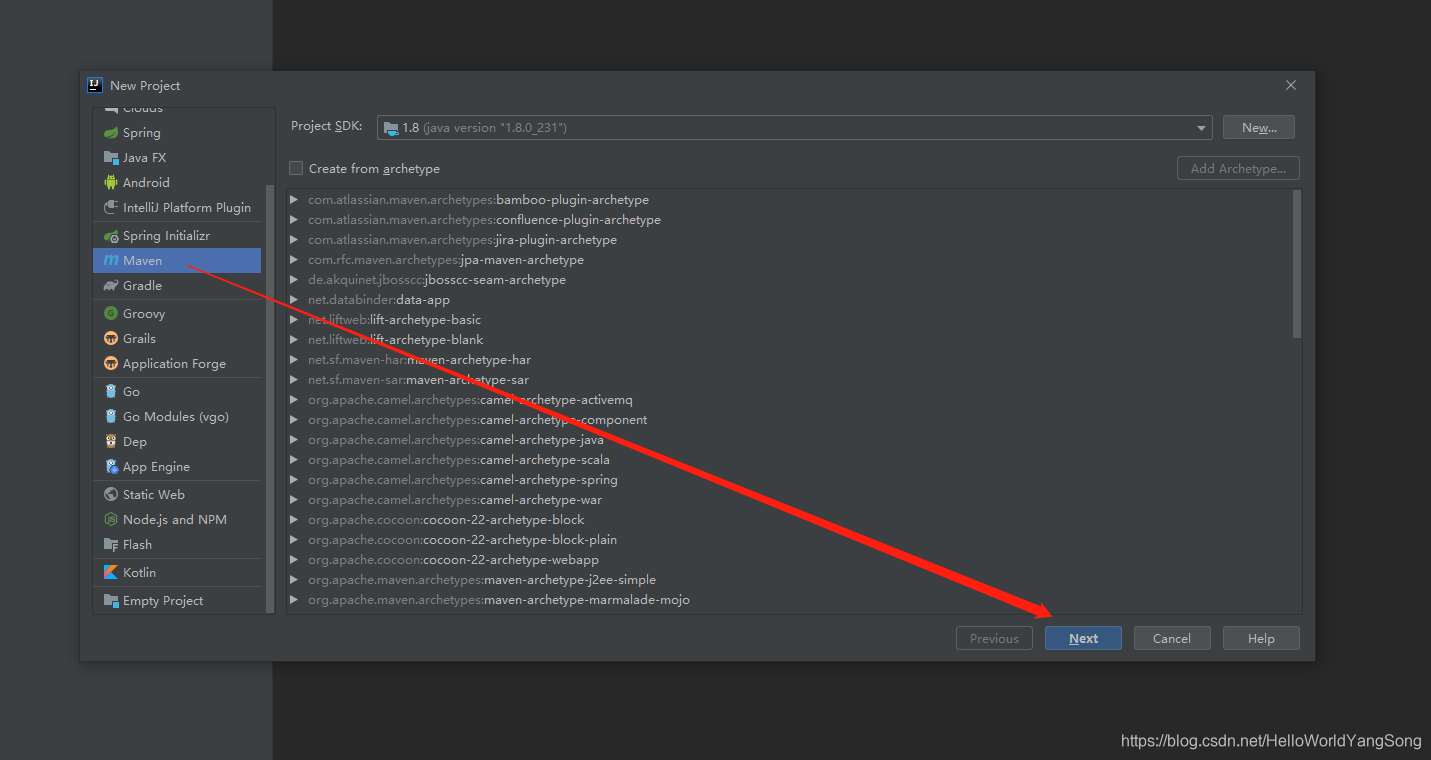Select maven-archetype-marmalade-mojo row

point(794,600)
